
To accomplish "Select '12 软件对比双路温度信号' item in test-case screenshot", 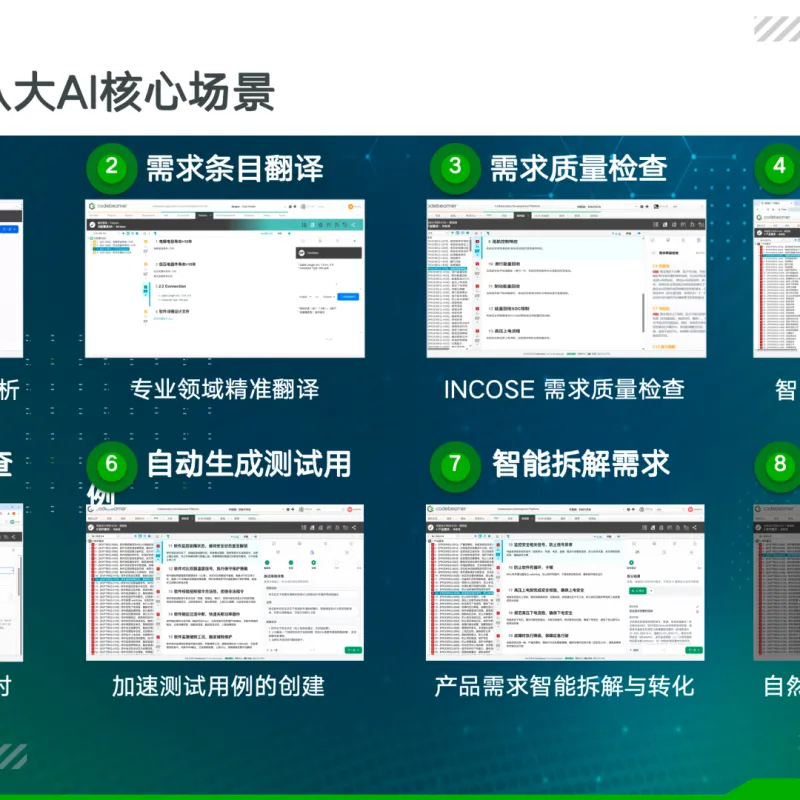I will pos(208,568).
